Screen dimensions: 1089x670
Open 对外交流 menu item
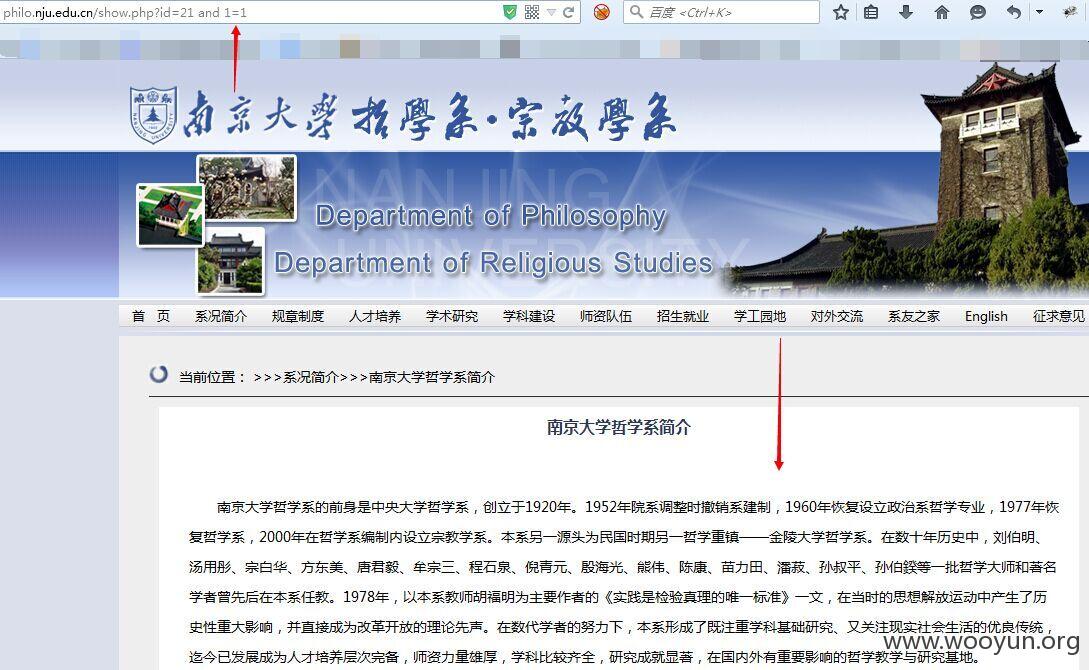click(x=837, y=317)
